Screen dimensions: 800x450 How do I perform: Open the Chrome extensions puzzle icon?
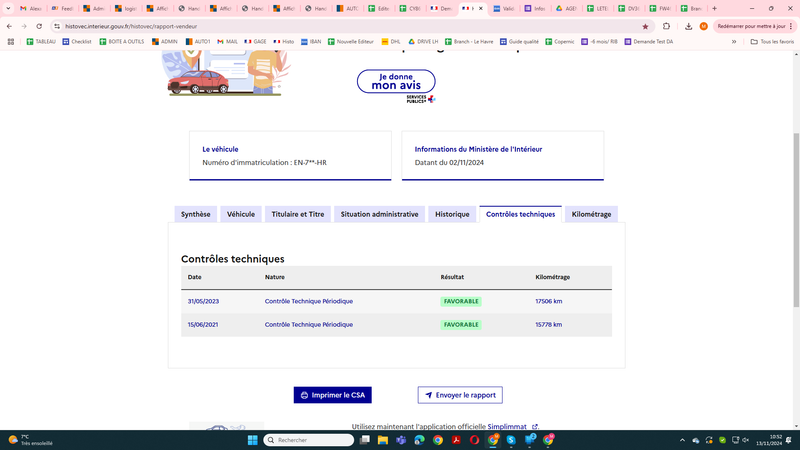[x=666, y=26]
